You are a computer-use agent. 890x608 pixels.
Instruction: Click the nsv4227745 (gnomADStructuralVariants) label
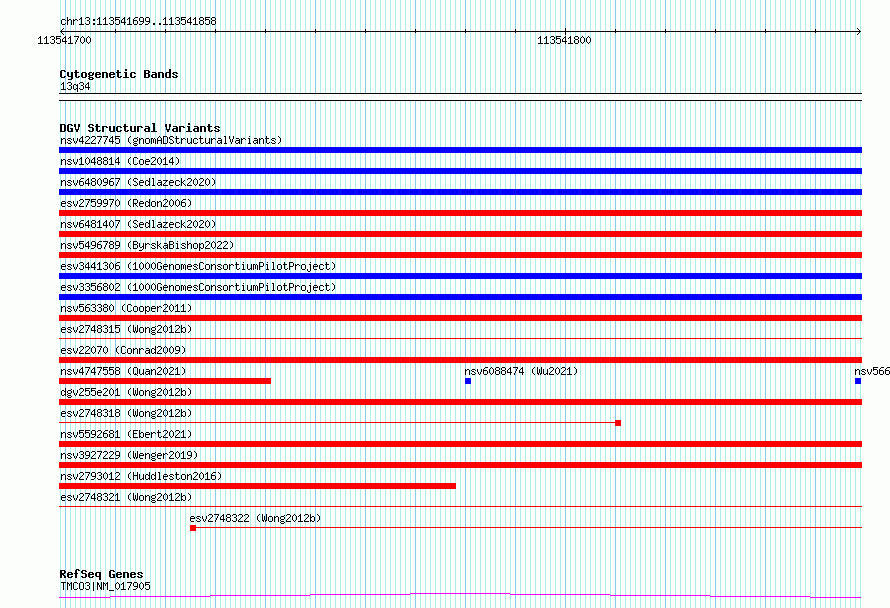click(x=171, y=140)
